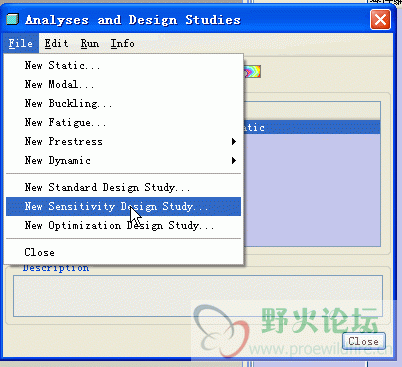Click the Close button at bottom

tap(364, 341)
